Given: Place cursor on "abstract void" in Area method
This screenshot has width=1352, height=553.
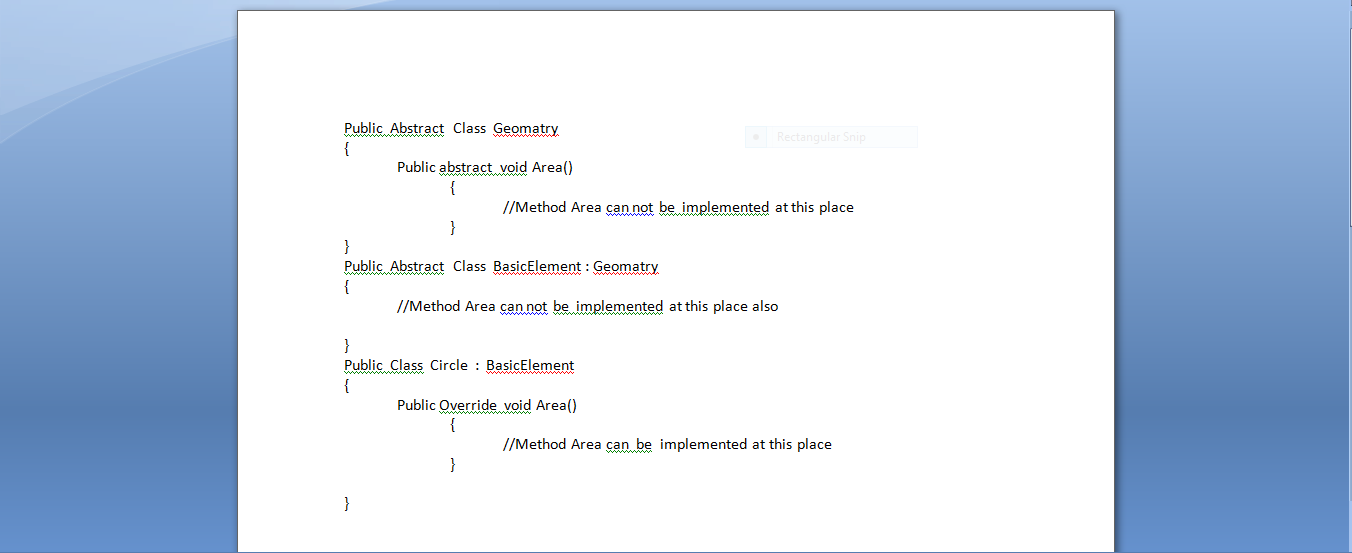Looking at the screenshot, I should pos(483,167).
